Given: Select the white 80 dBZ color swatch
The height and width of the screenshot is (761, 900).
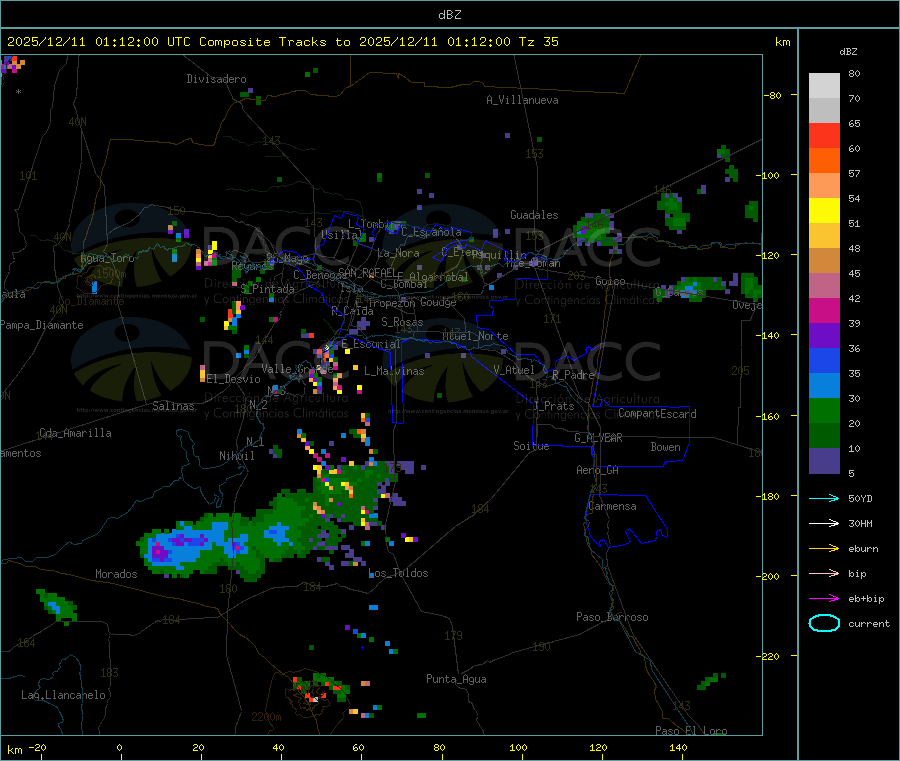Looking at the screenshot, I should [824, 86].
